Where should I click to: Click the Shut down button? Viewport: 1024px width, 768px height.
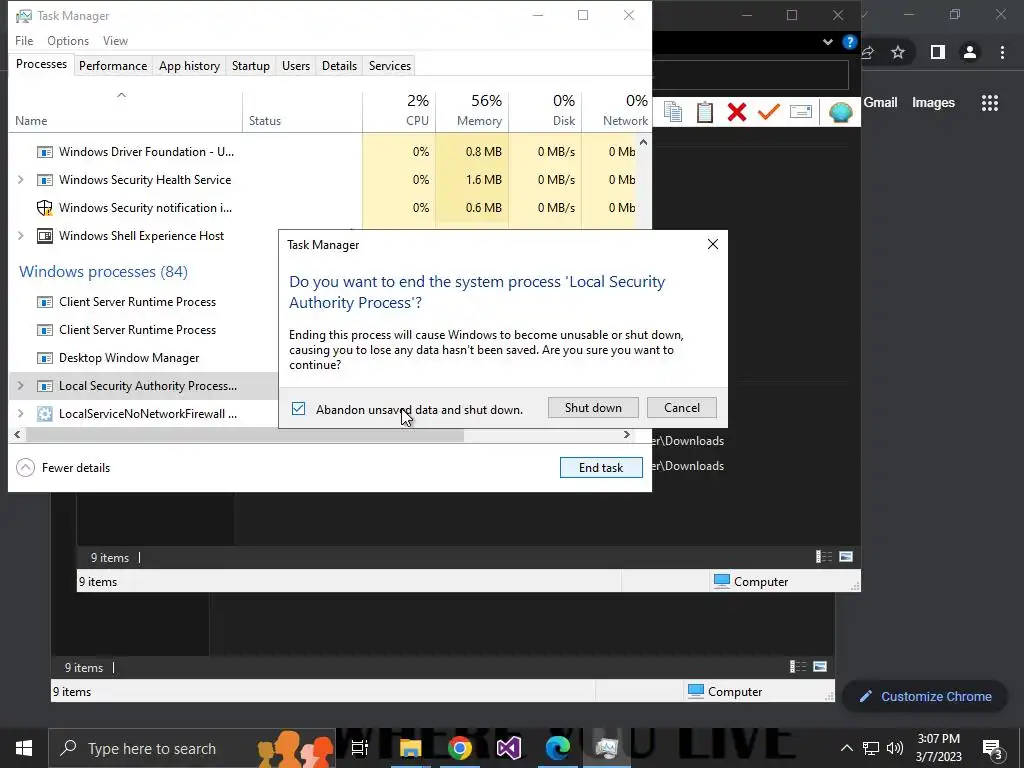(593, 408)
